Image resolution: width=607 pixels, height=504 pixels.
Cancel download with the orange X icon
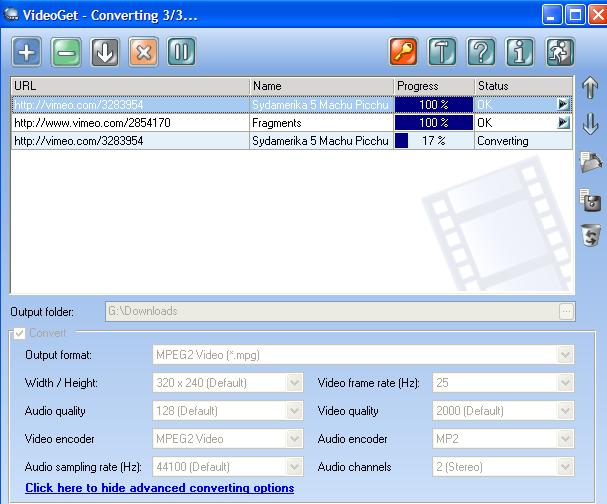[x=143, y=52]
